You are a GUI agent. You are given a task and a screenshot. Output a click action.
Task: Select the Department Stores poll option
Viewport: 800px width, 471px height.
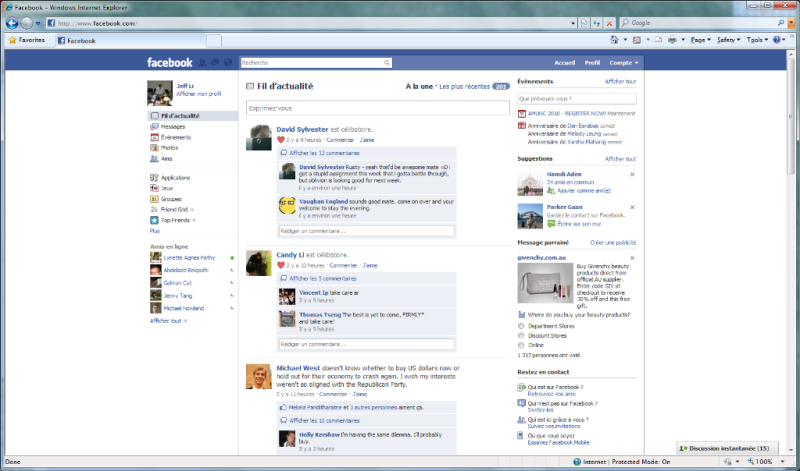(522, 326)
